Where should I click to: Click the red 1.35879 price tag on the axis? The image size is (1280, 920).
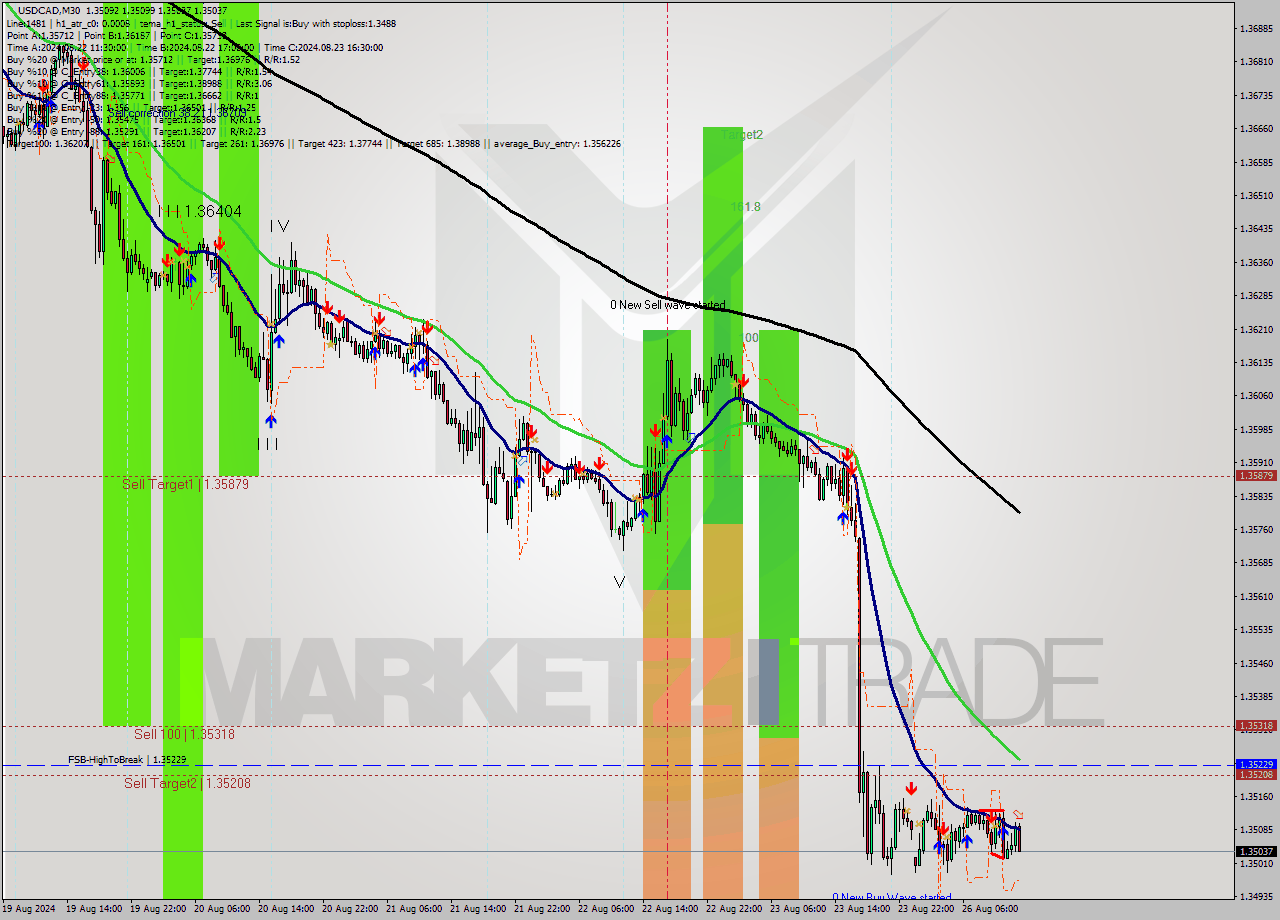pyautogui.click(x=1255, y=476)
